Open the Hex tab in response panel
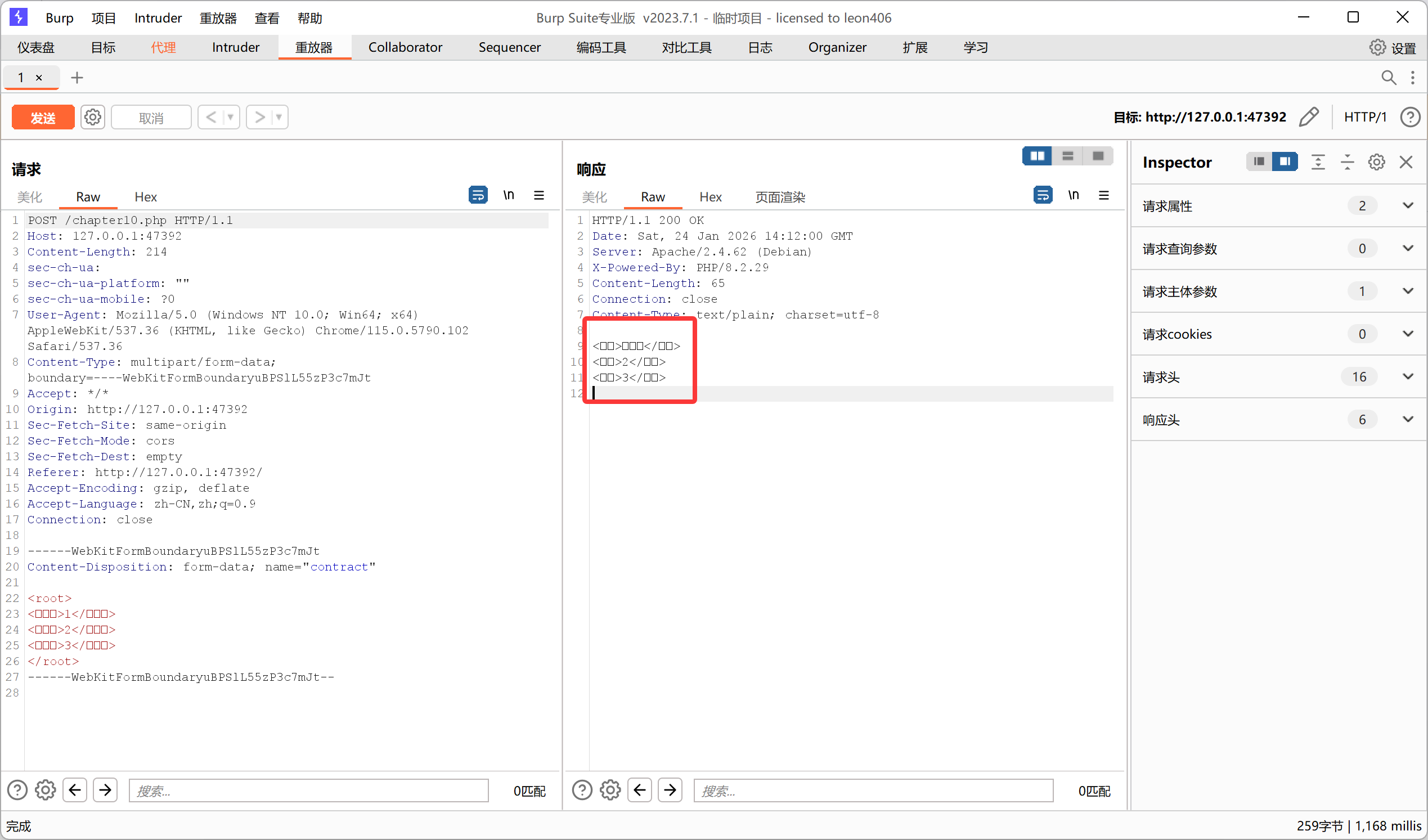Image resolution: width=1428 pixels, height=840 pixels. [x=710, y=197]
